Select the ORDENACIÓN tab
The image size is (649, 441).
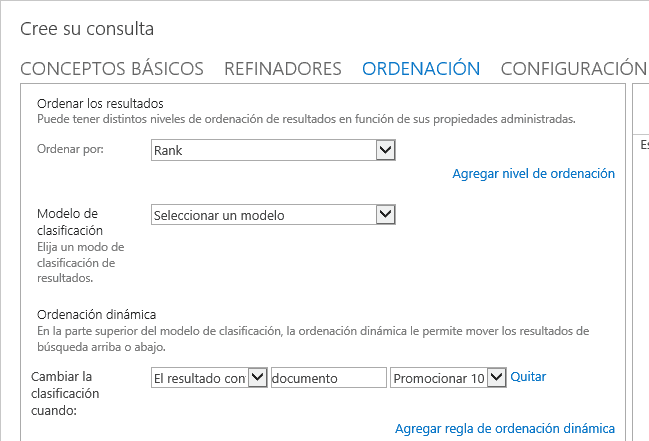(421, 69)
